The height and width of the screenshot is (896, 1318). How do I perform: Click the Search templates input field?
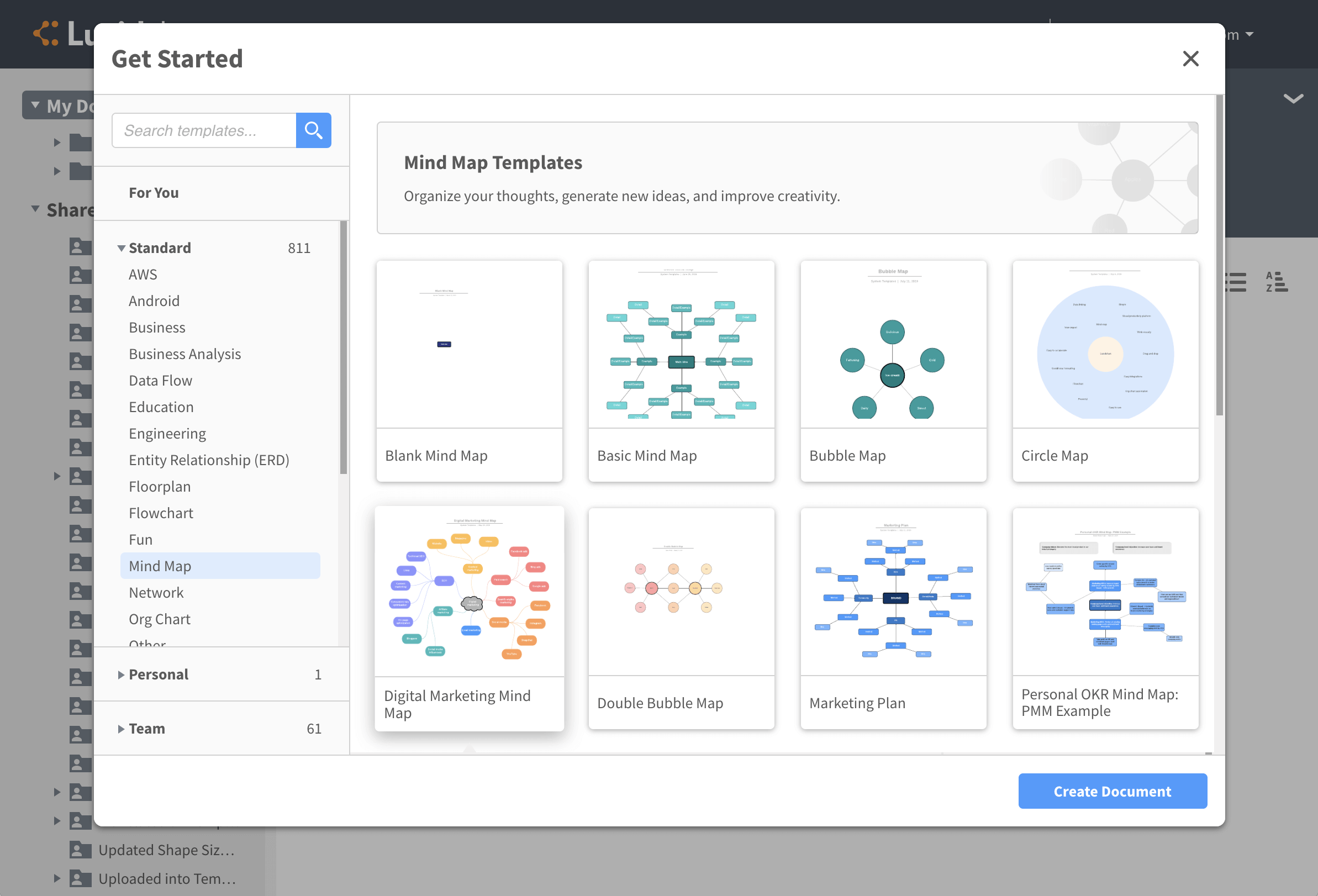point(204,130)
